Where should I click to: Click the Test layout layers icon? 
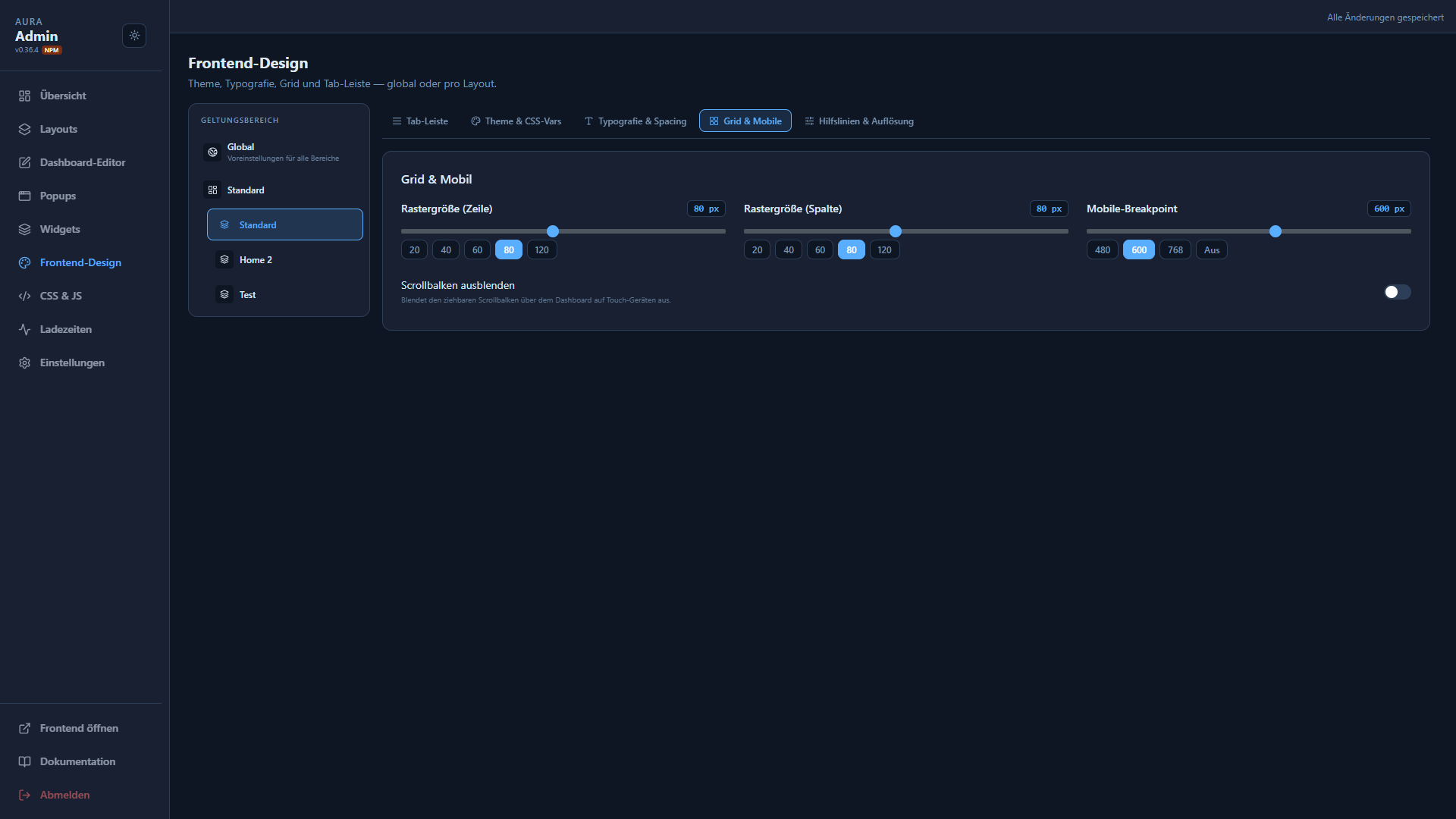tap(224, 294)
